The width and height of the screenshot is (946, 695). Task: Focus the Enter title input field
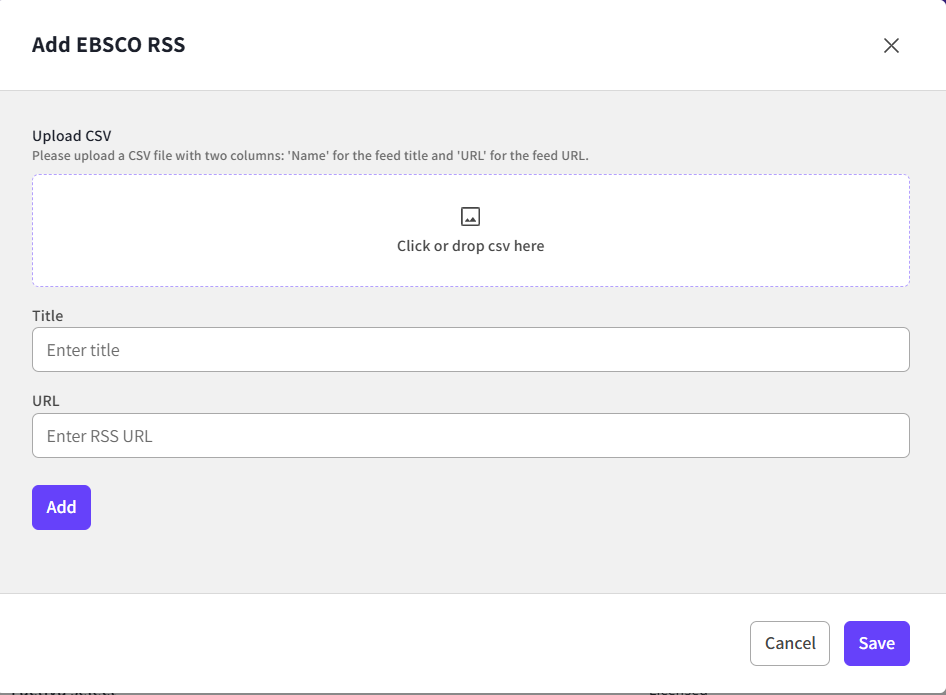pos(470,350)
